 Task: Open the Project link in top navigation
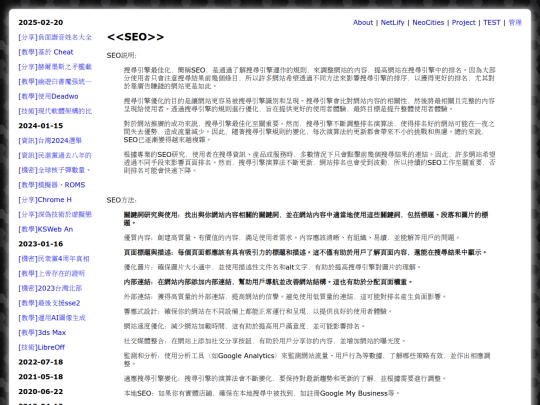click(x=464, y=22)
